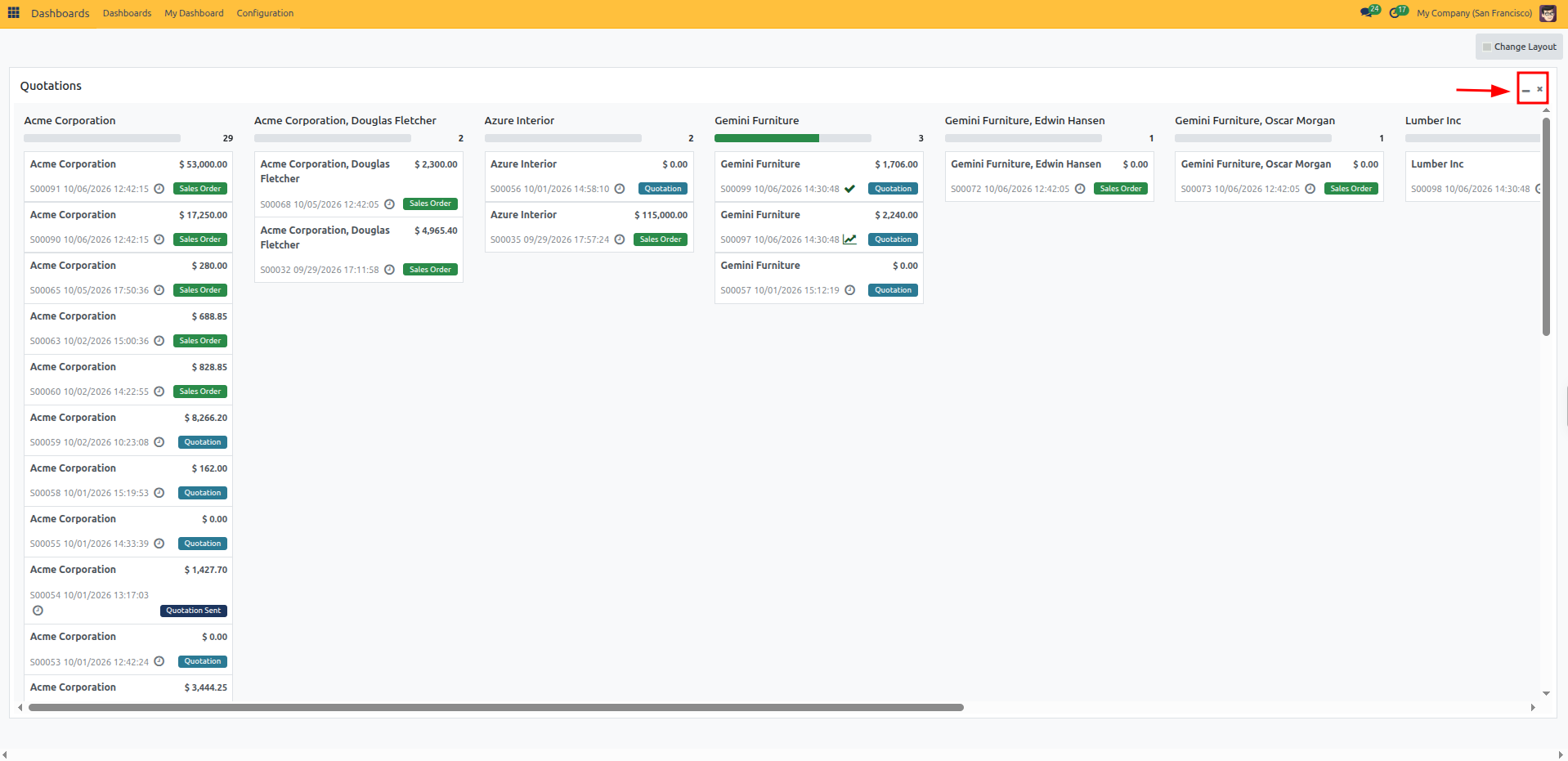This screenshot has width=1568, height=761.
Task: Click the Sales Order badge on S00090
Action: 200,239
